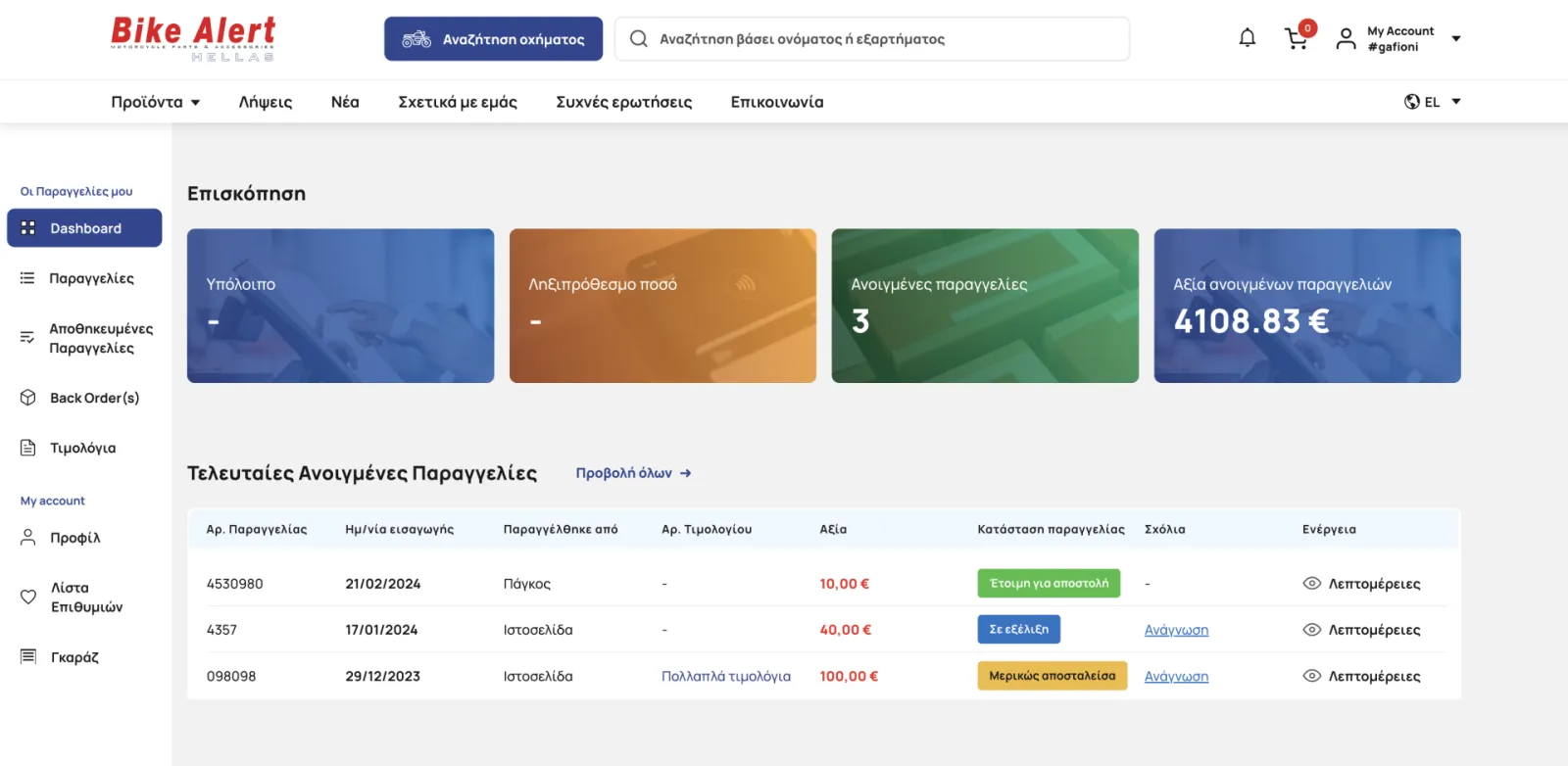Click the Bike Alert logo
This screenshot has width=1568, height=766.
tap(193, 39)
